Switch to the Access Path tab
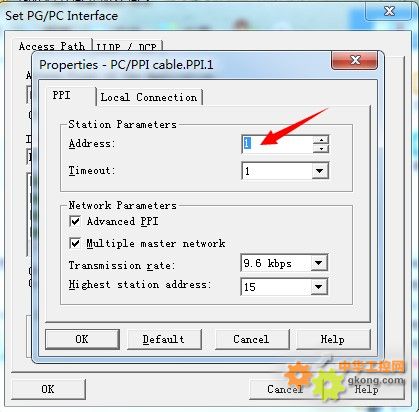 coord(52,46)
